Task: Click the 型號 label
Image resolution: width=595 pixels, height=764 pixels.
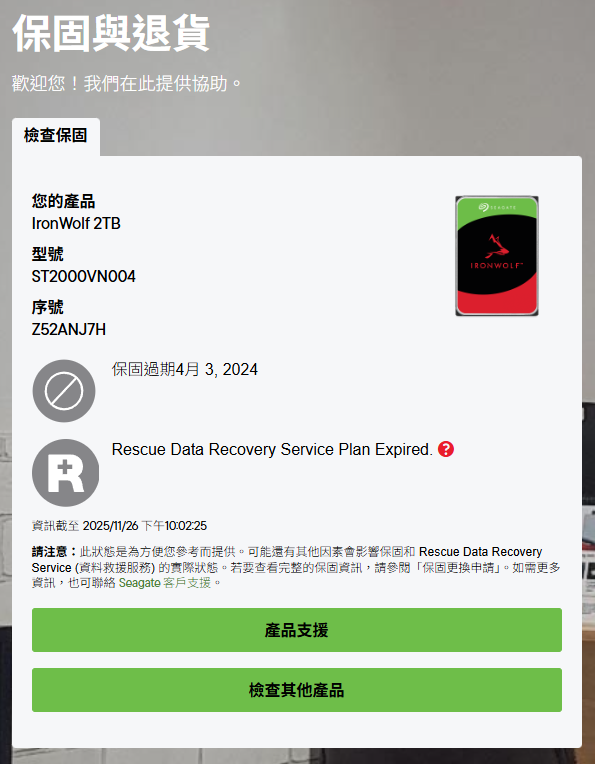Action: [x=48, y=254]
